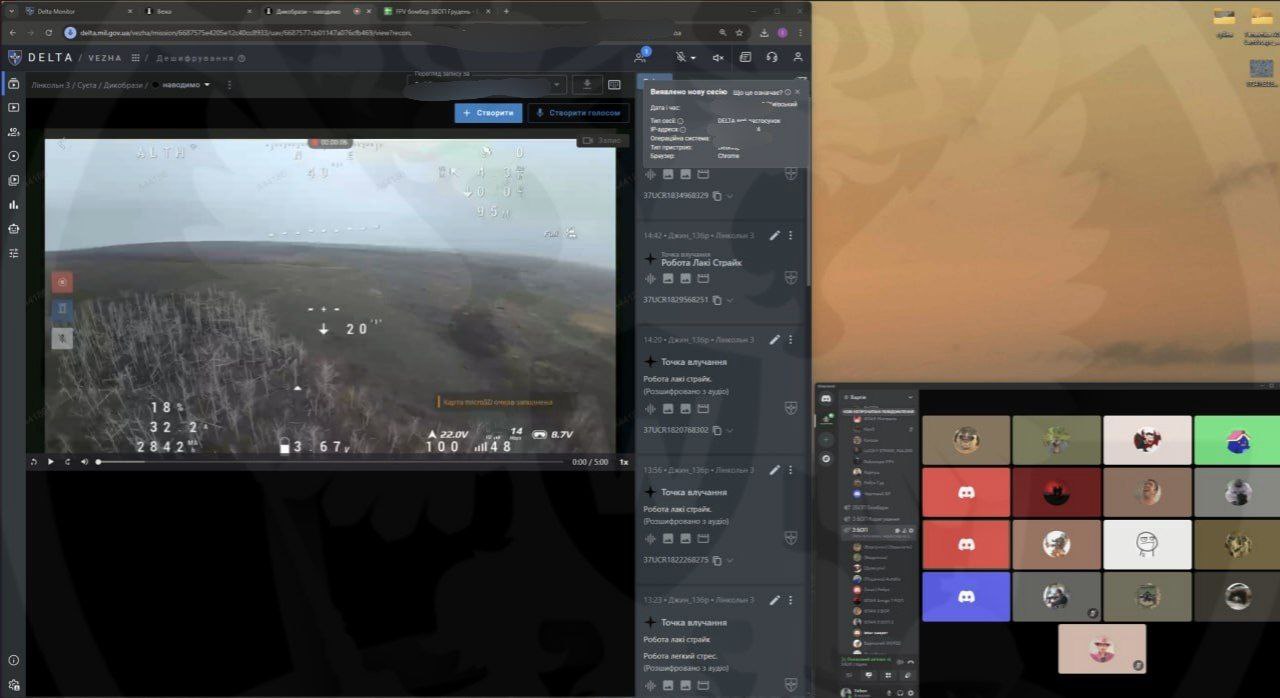
Task: Click the download recording icon
Action: [586, 85]
